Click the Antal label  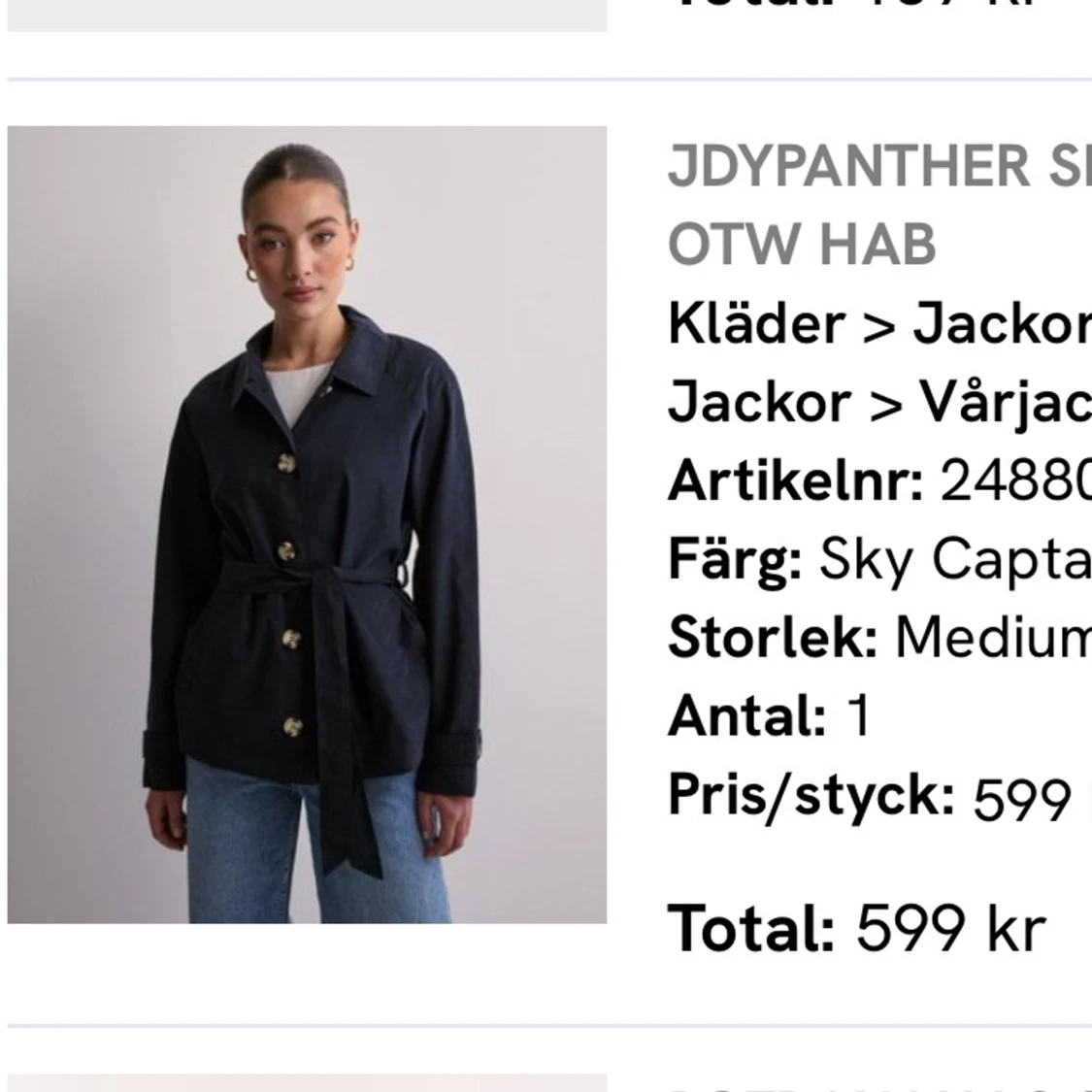747,715
